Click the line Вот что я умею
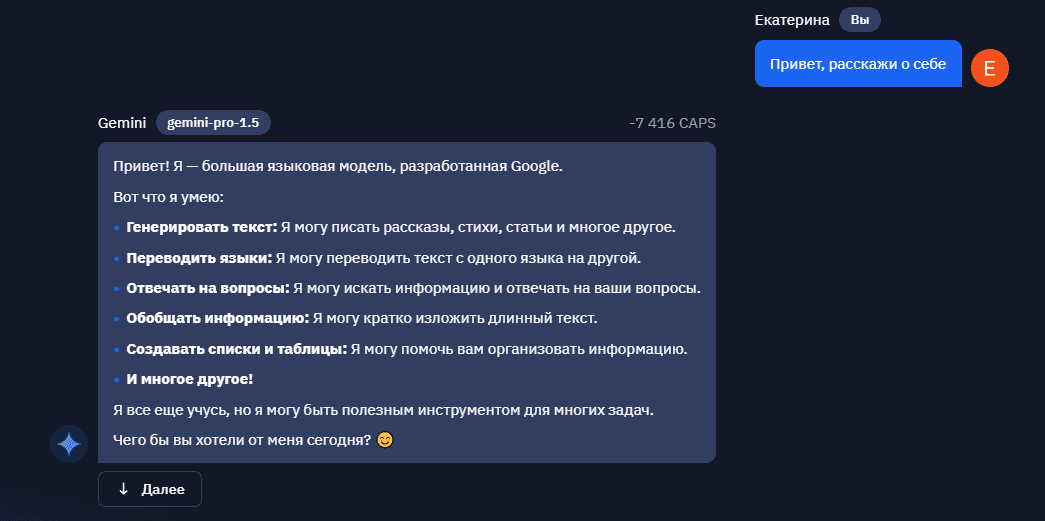This screenshot has height=521, width=1045. [x=169, y=197]
